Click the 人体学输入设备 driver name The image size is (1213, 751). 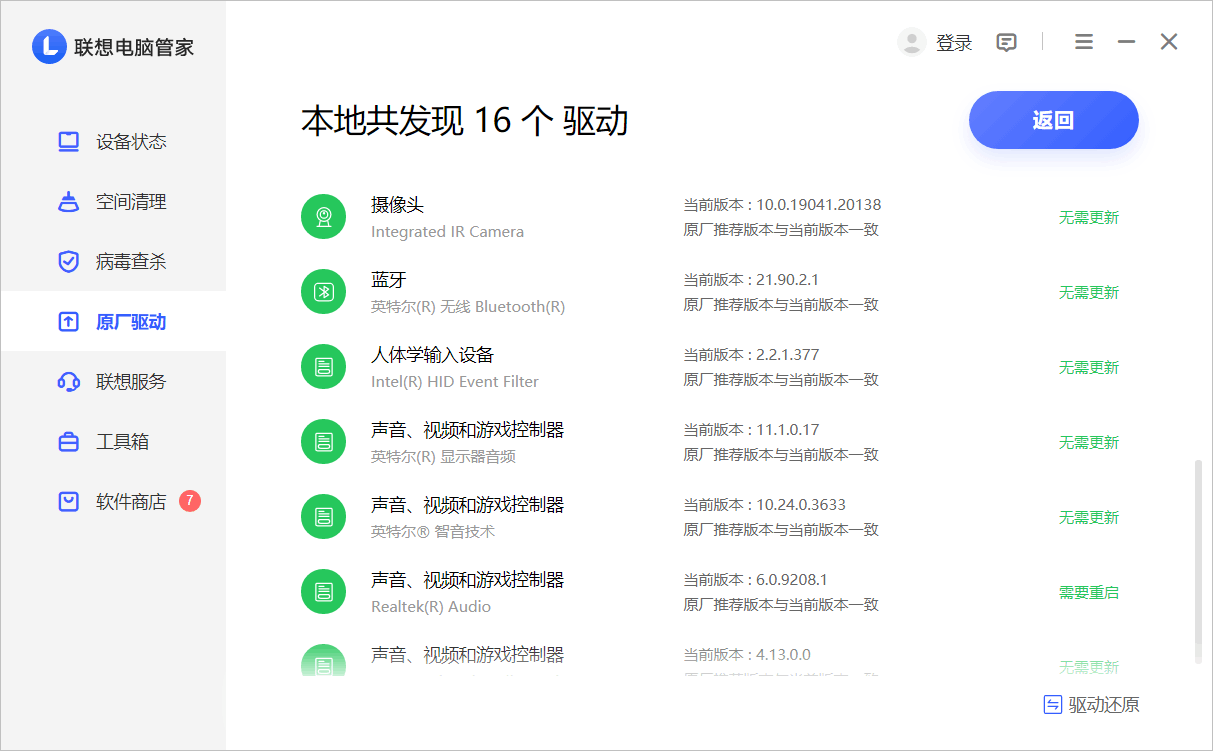[432, 355]
